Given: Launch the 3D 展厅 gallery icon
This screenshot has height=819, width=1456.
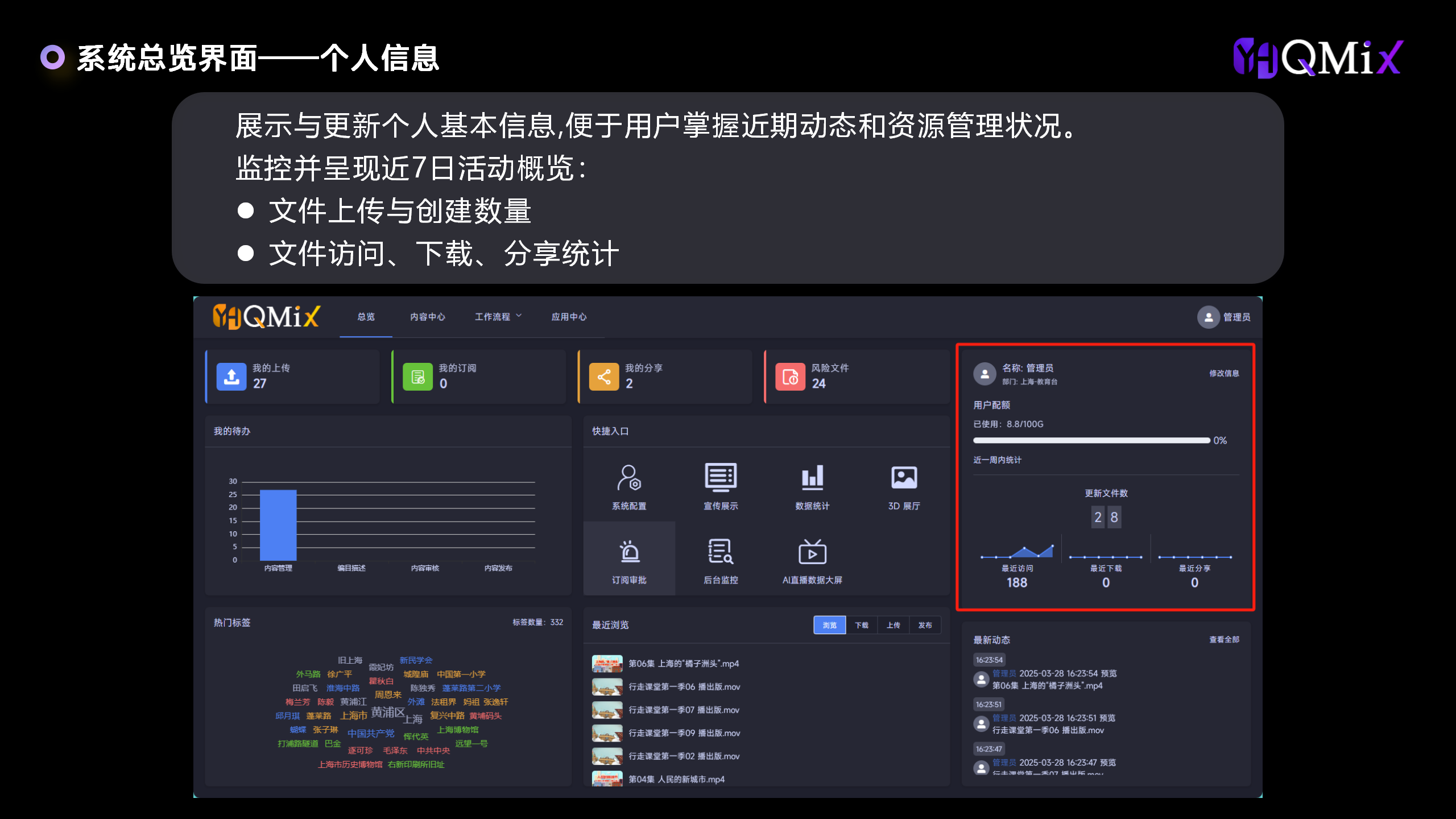Looking at the screenshot, I should pyautogui.click(x=904, y=478).
